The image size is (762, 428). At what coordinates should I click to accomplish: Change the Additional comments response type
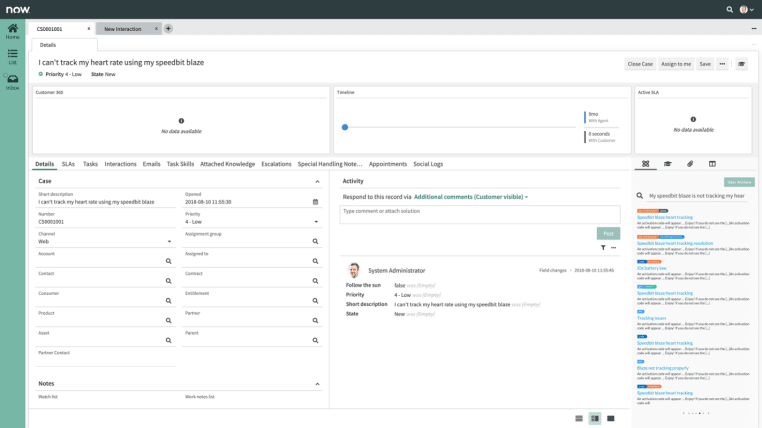[x=471, y=197]
